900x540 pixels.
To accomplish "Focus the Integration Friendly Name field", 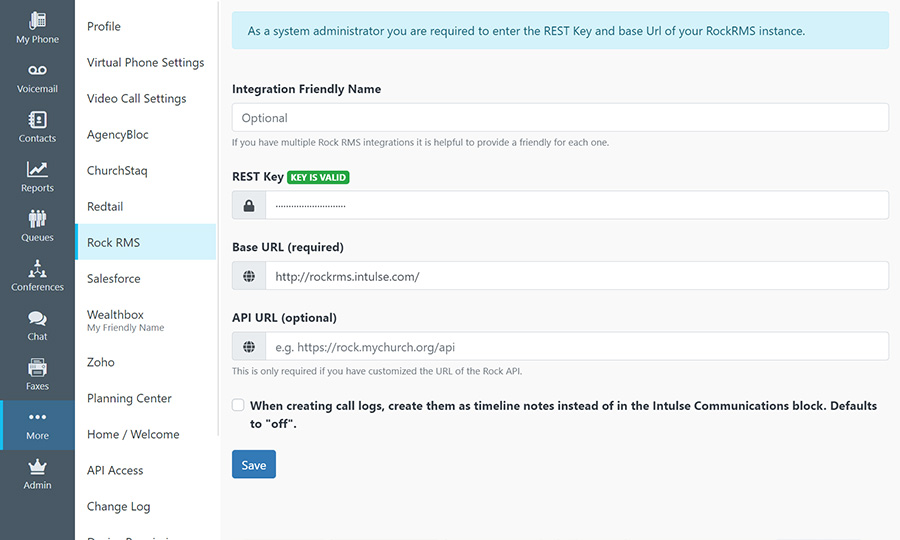I will point(560,118).
